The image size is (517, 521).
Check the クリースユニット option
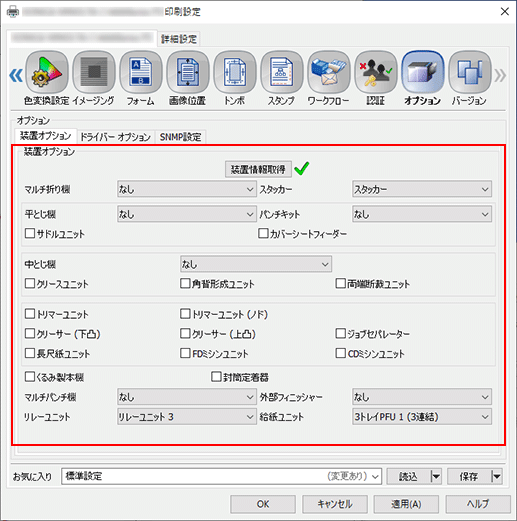[x=30, y=283]
